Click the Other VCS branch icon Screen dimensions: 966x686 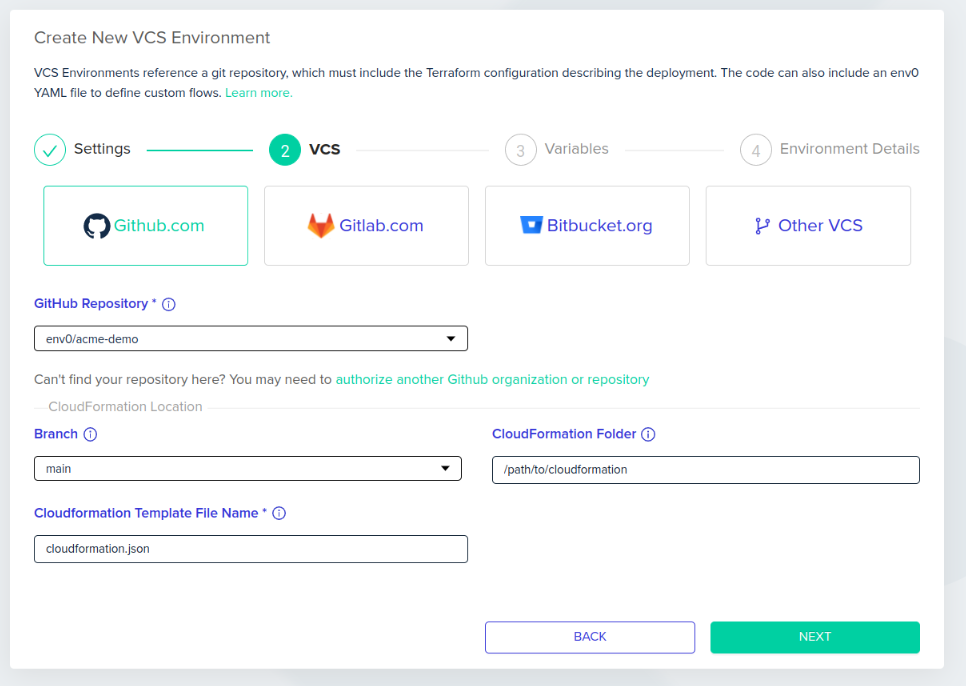[x=762, y=226]
